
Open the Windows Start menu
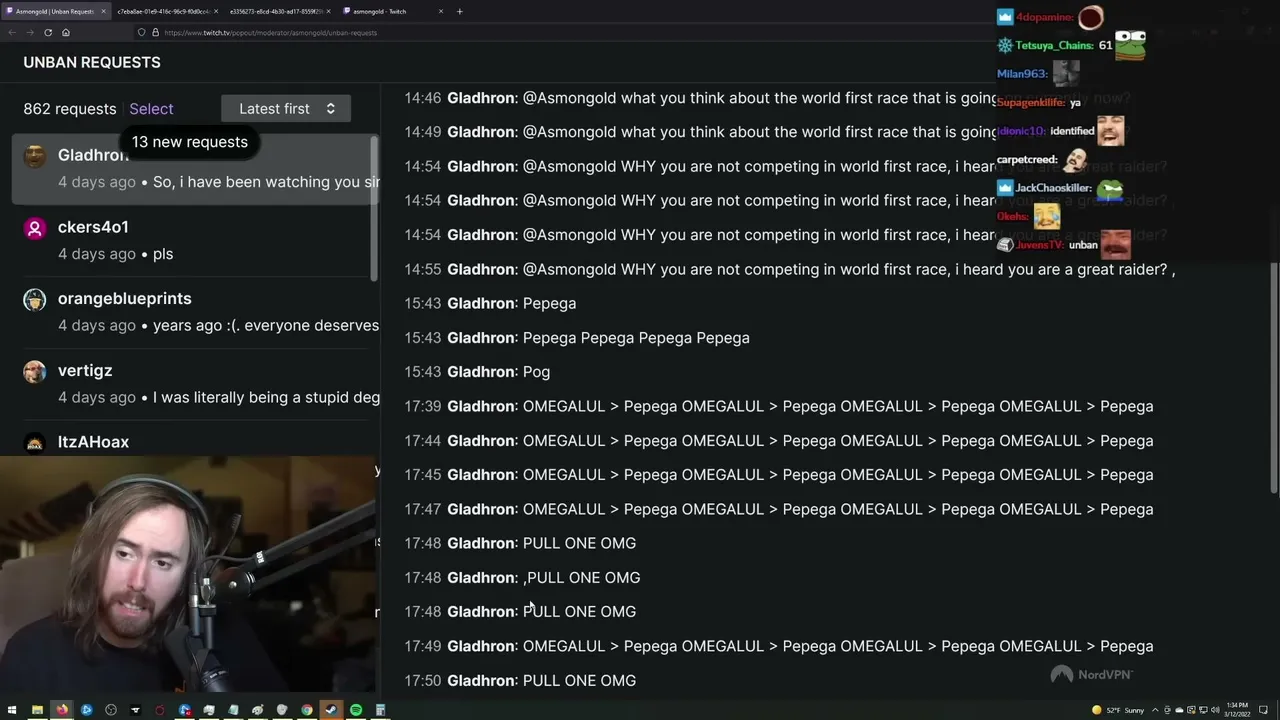pos(12,710)
